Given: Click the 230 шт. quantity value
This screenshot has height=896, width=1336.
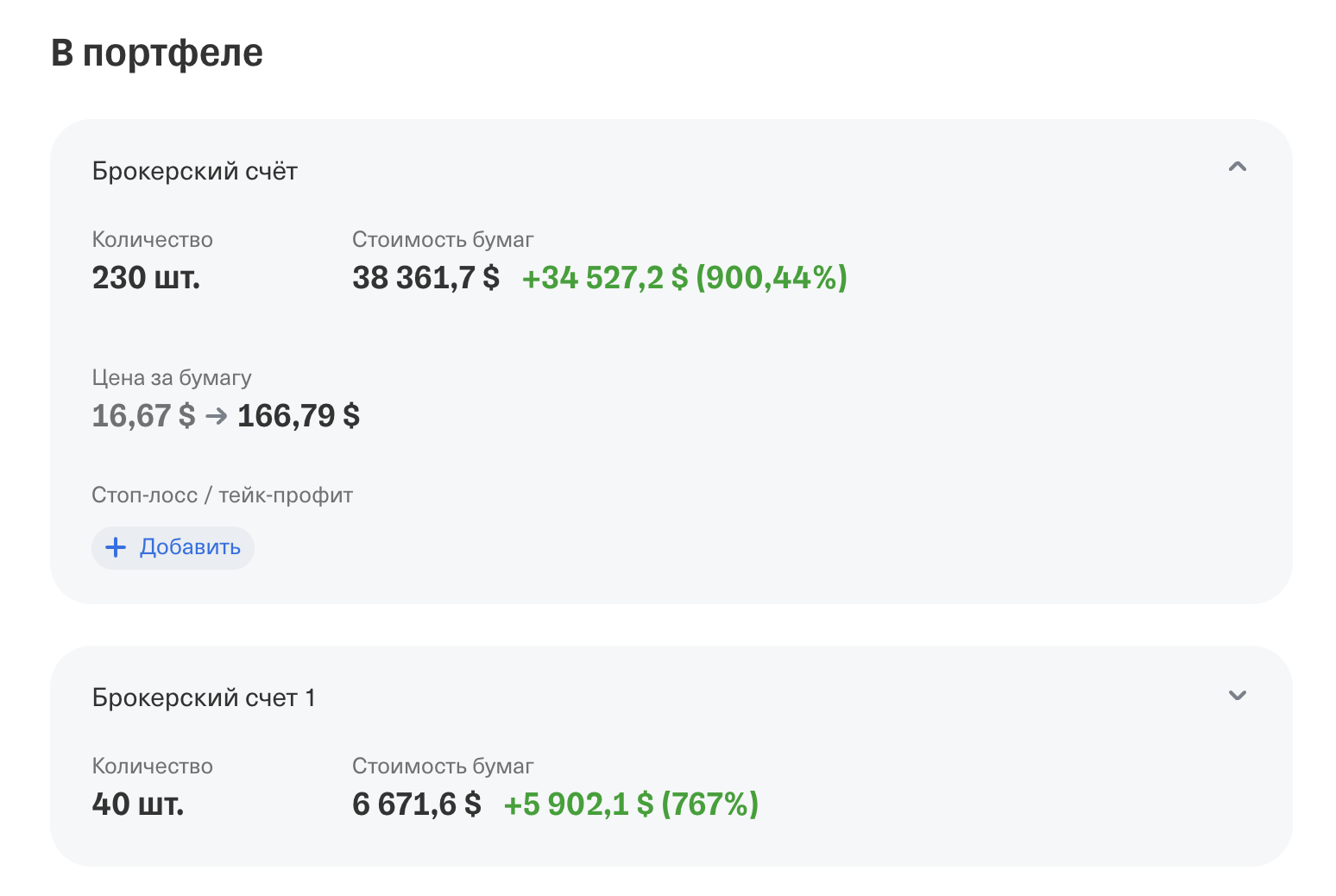Looking at the screenshot, I should [x=146, y=278].
